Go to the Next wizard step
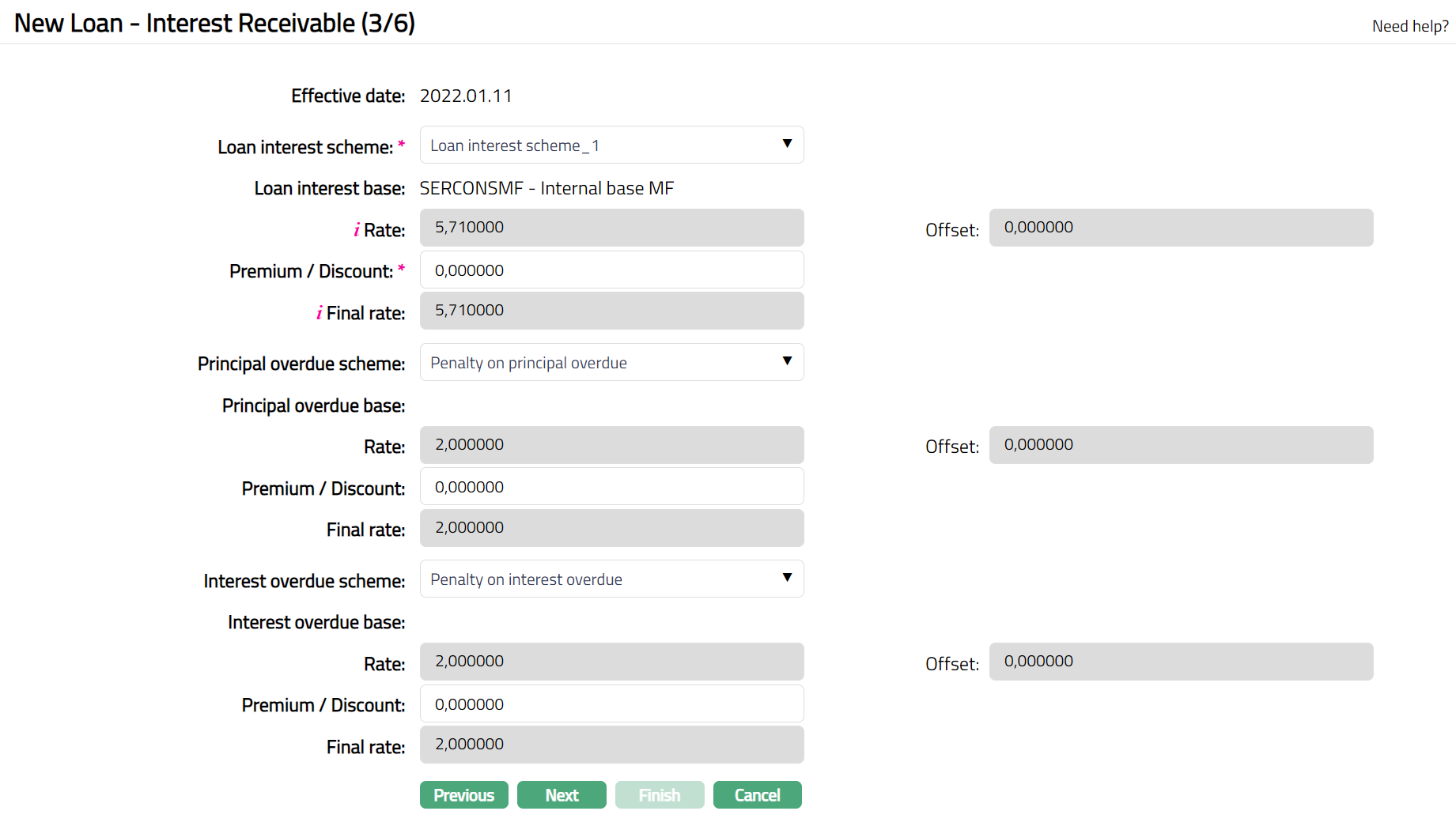This screenshot has width=1456, height=826. [x=562, y=795]
